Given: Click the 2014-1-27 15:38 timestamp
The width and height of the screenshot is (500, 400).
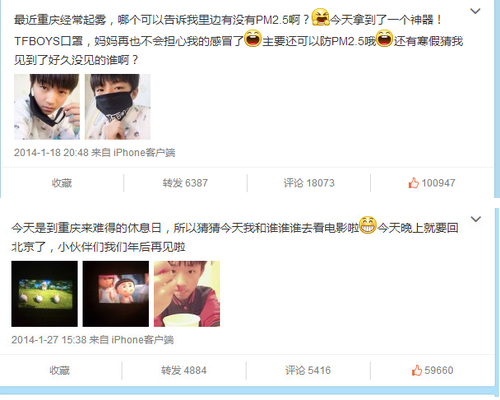Looking at the screenshot, I should coord(49,340).
